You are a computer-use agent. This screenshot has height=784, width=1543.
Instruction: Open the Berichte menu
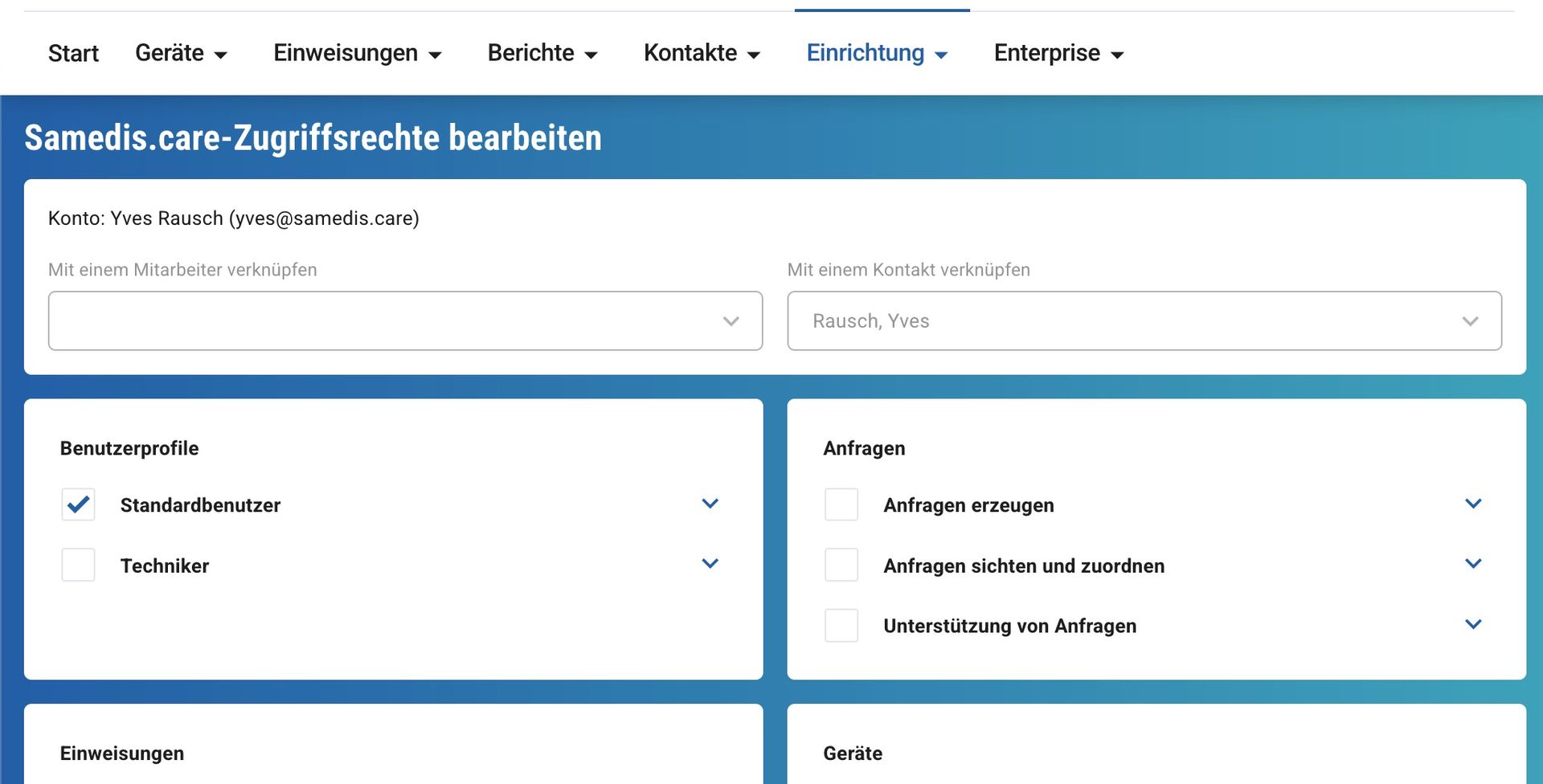542,53
